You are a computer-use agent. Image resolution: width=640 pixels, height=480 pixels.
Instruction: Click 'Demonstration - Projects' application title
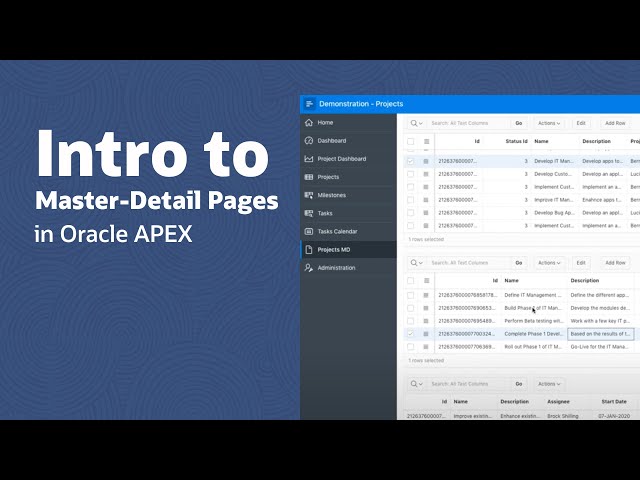tap(361, 104)
